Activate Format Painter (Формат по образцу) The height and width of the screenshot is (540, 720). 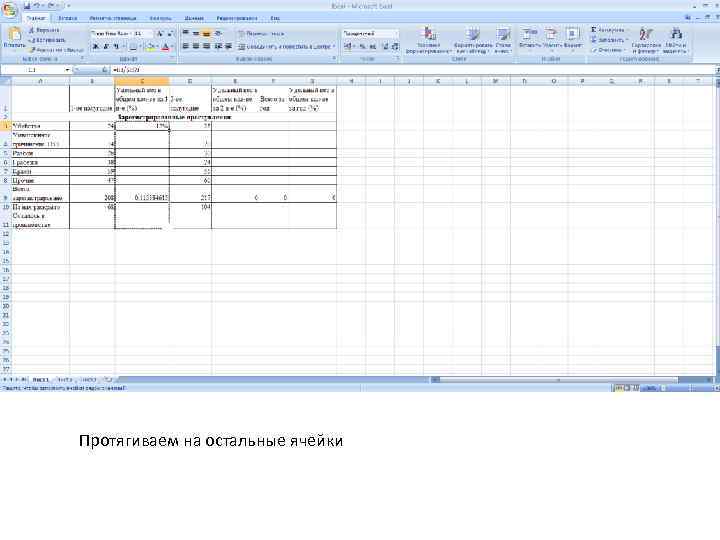56,50
